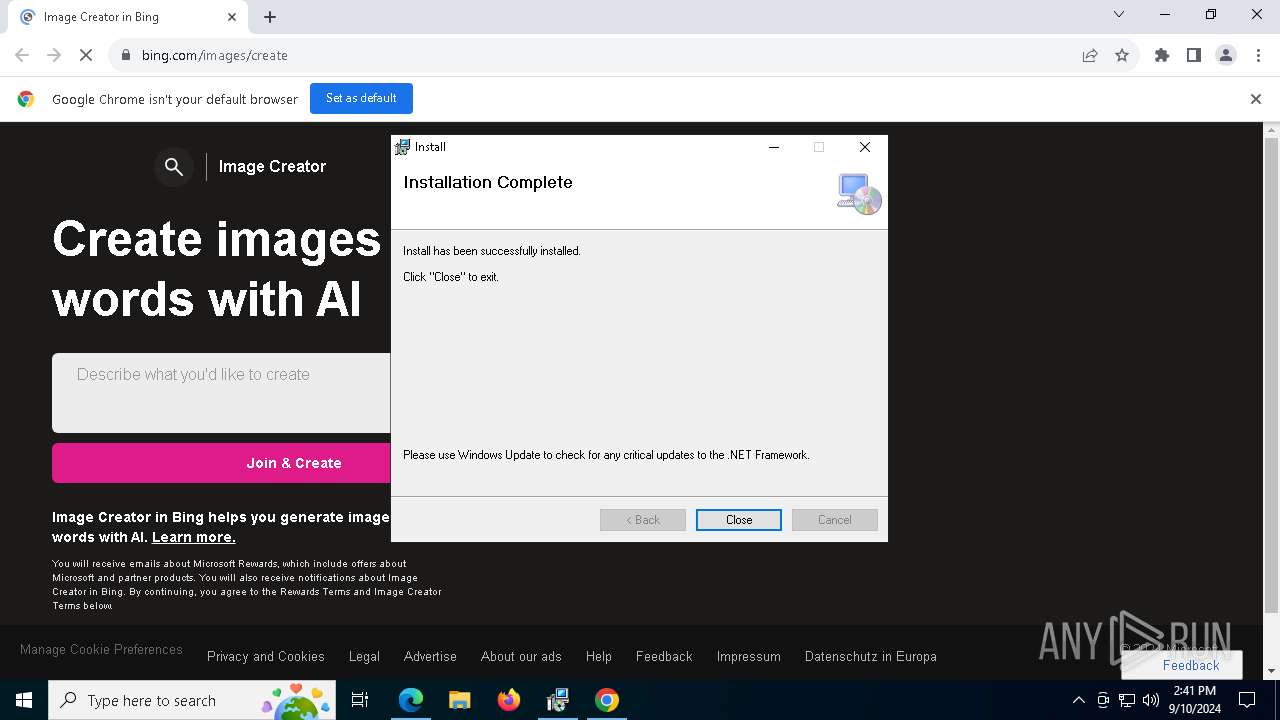The width and height of the screenshot is (1280, 720).
Task: Click the Install title bar icon
Action: pos(402,147)
